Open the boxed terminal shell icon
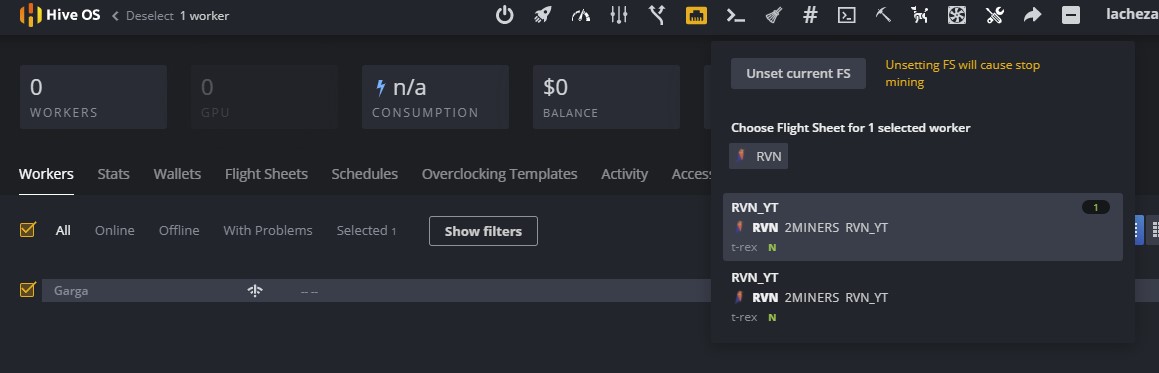 click(x=846, y=15)
